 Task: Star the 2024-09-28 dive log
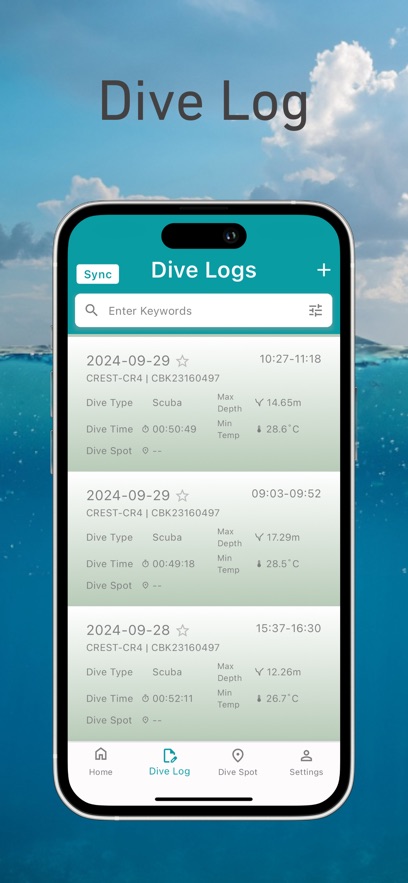pos(182,630)
